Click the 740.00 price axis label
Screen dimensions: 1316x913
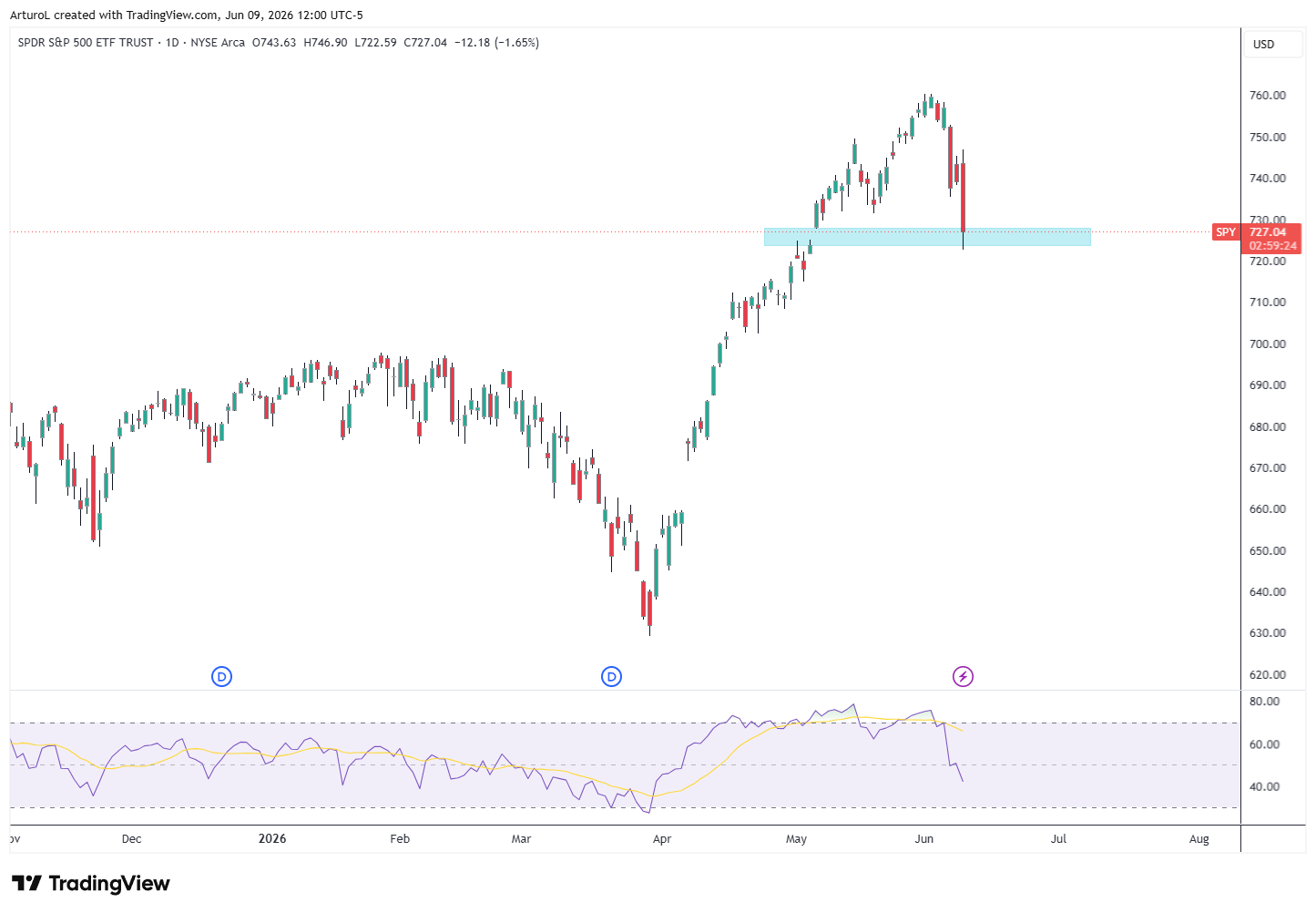coord(1268,179)
